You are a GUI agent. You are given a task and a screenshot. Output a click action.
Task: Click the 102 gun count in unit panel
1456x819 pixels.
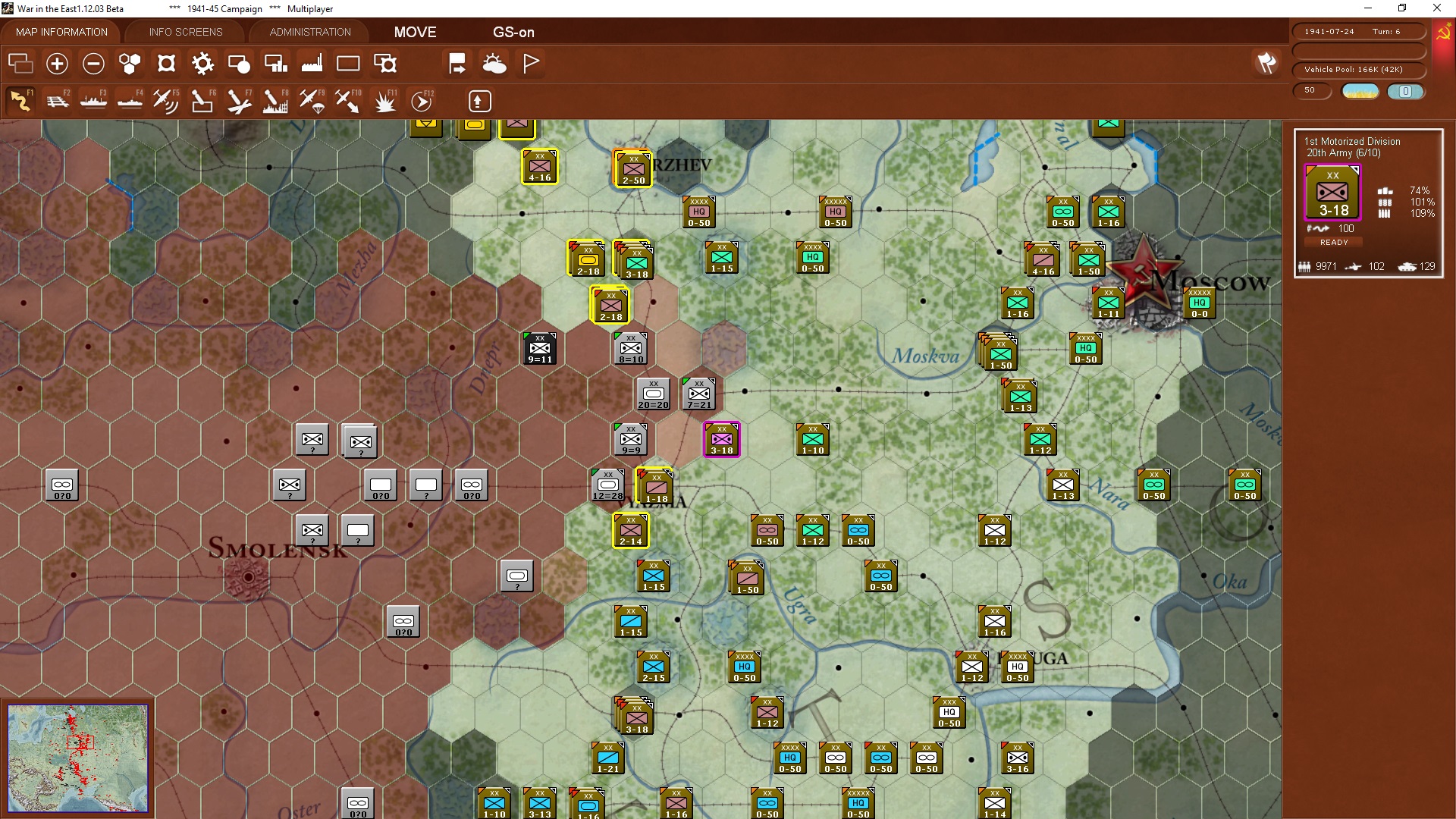(1376, 266)
